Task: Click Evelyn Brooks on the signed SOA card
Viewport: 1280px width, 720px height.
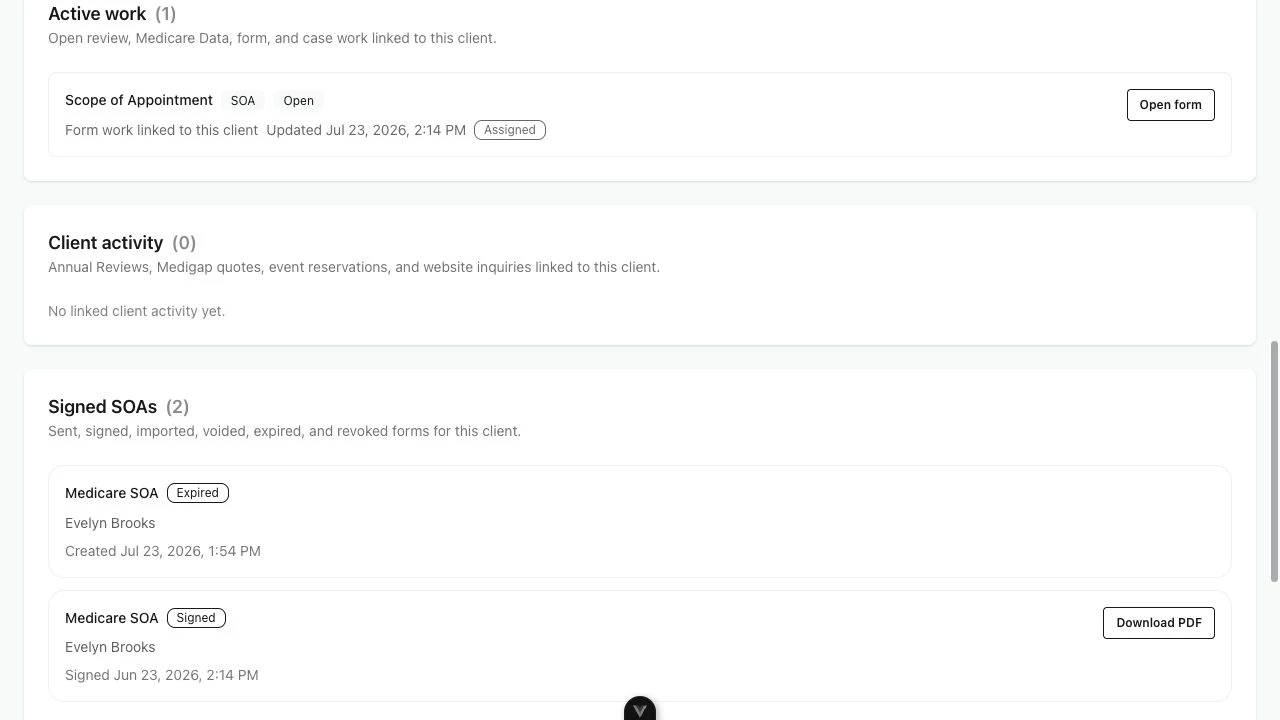Action: (110, 647)
